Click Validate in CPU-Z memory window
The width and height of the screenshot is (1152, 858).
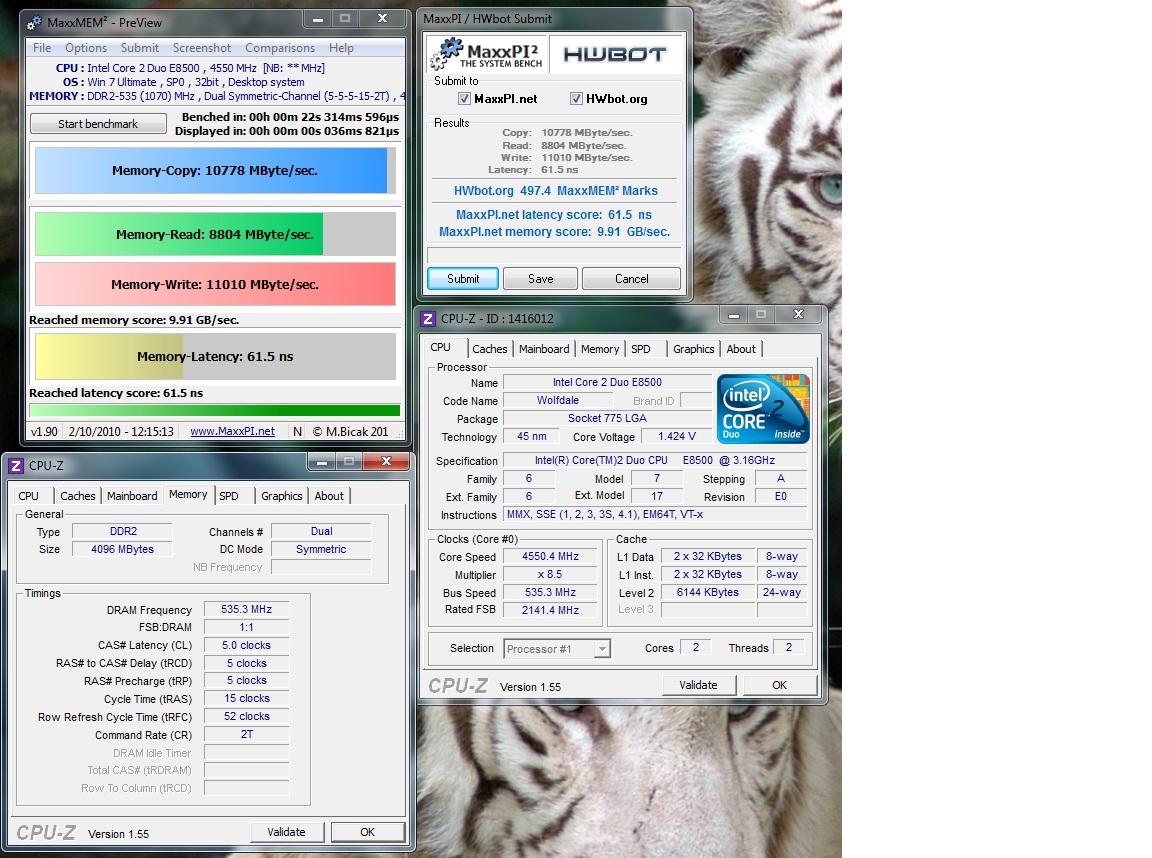(x=286, y=832)
